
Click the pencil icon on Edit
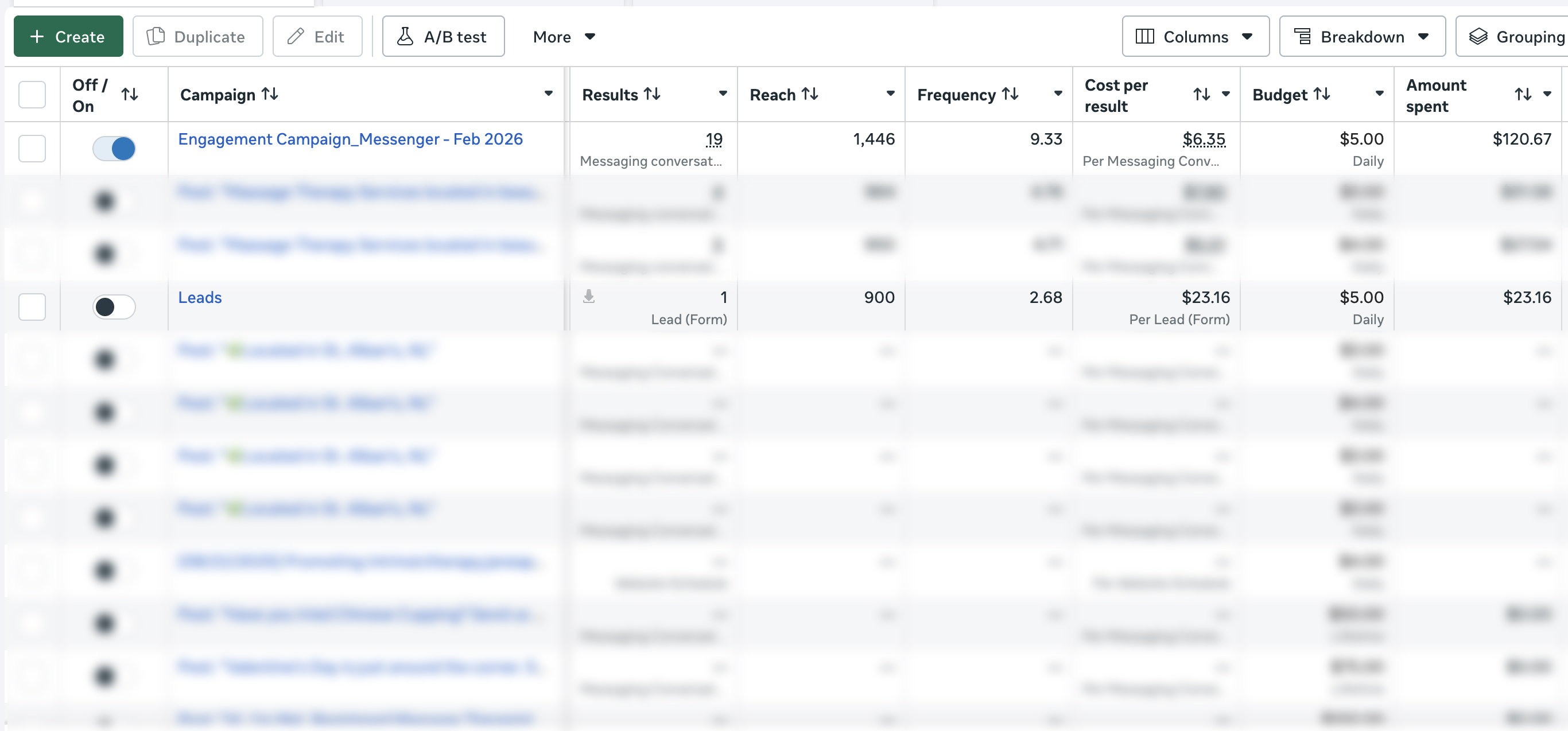pyautogui.click(x=296, y=37)
